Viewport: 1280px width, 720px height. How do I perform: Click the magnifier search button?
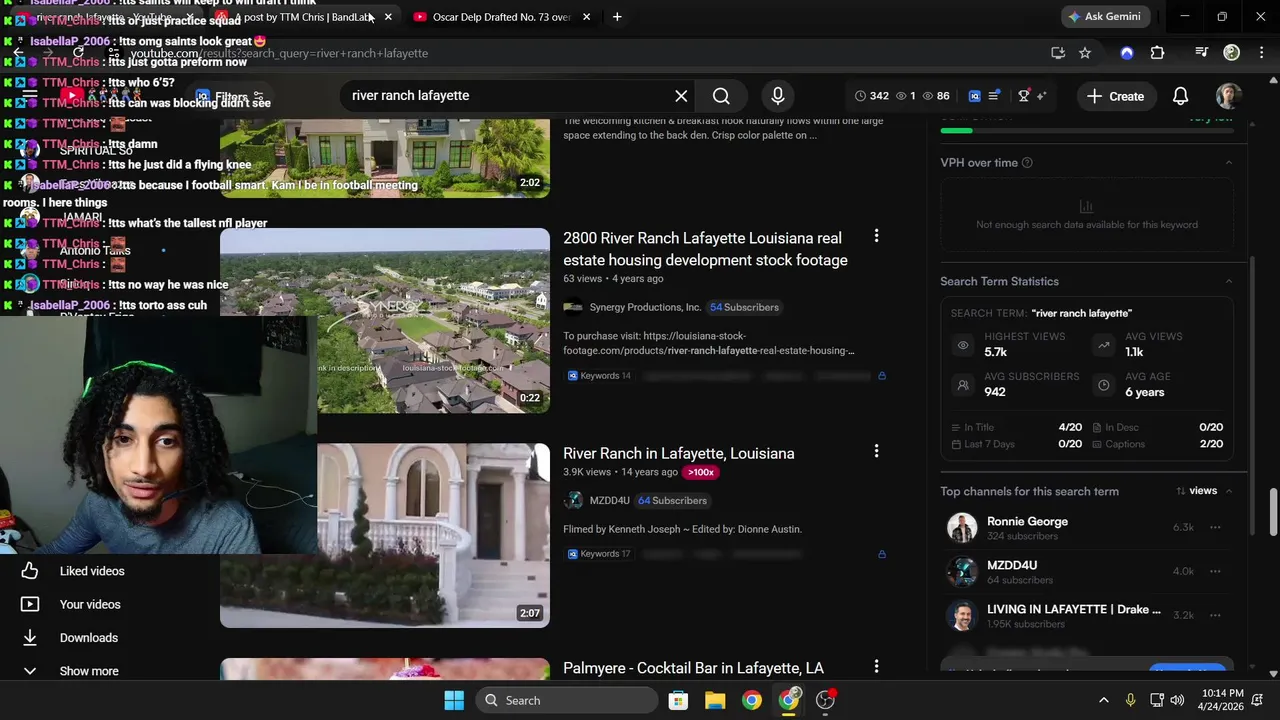tap(721, 96)
